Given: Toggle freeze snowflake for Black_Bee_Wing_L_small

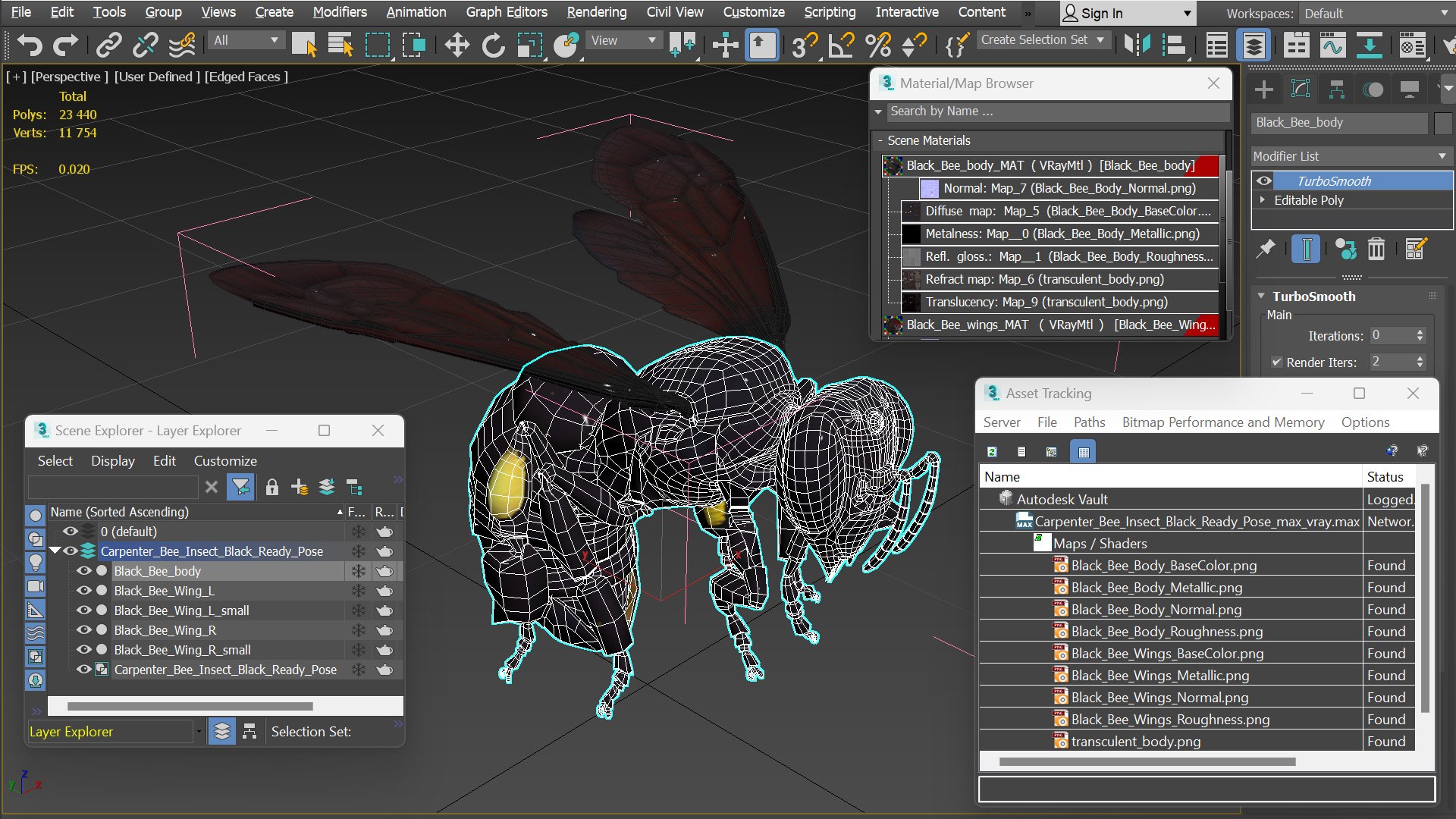Looking at the screenshot, I should (x=358, y=610).
